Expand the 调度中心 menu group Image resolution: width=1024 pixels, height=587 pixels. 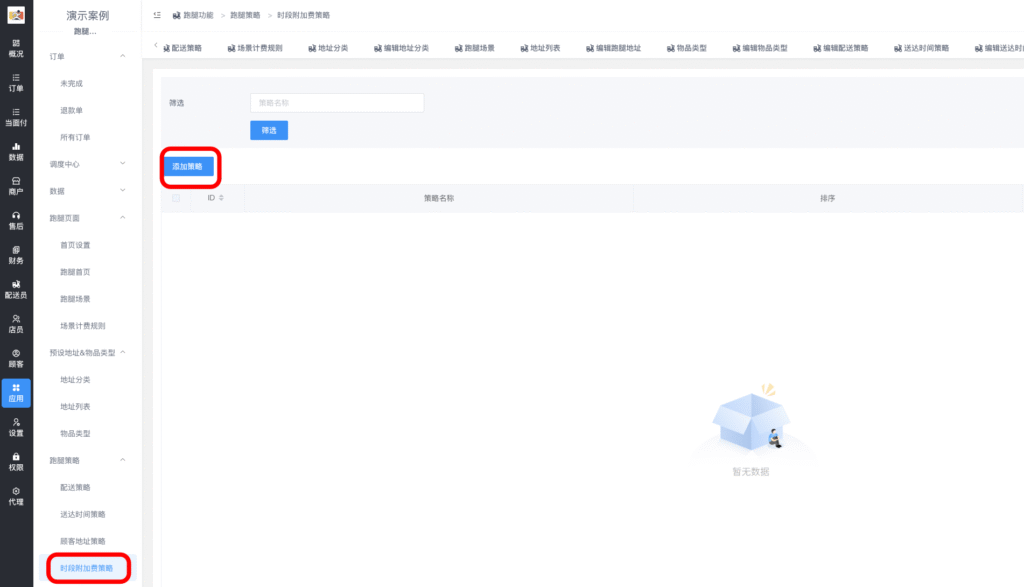pyautogui.click(x=123, y=164)
